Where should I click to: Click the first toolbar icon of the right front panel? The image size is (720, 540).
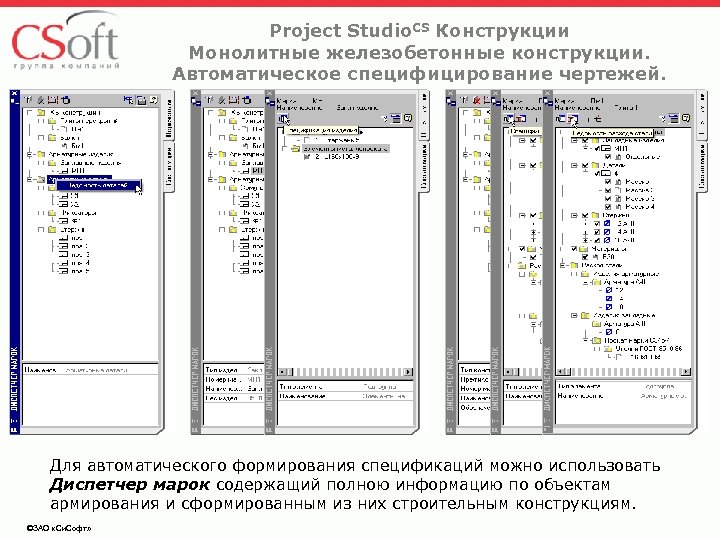pyautogui.click(x=560, y=119)
